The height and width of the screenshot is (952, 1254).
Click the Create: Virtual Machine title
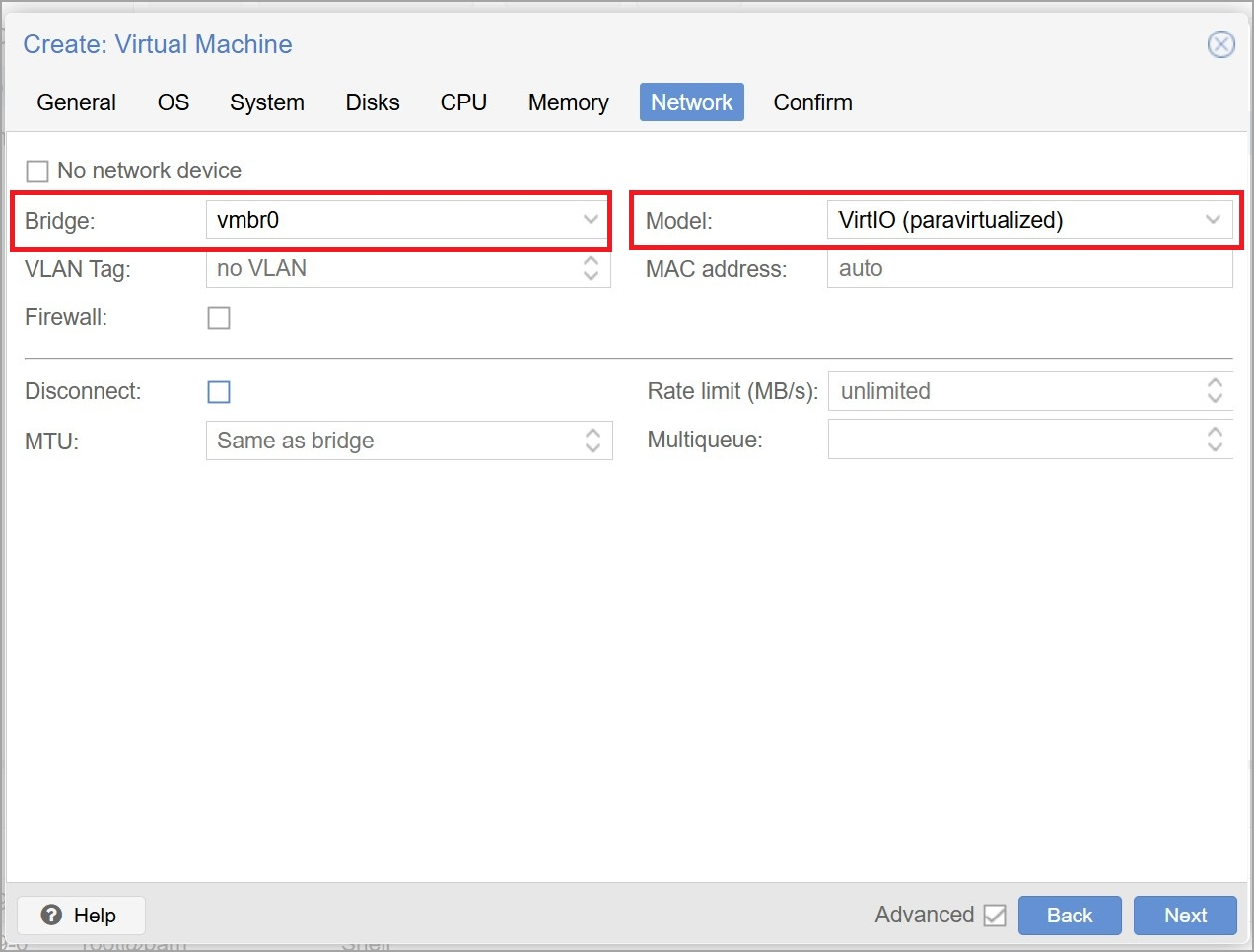(x=158, y=44)
